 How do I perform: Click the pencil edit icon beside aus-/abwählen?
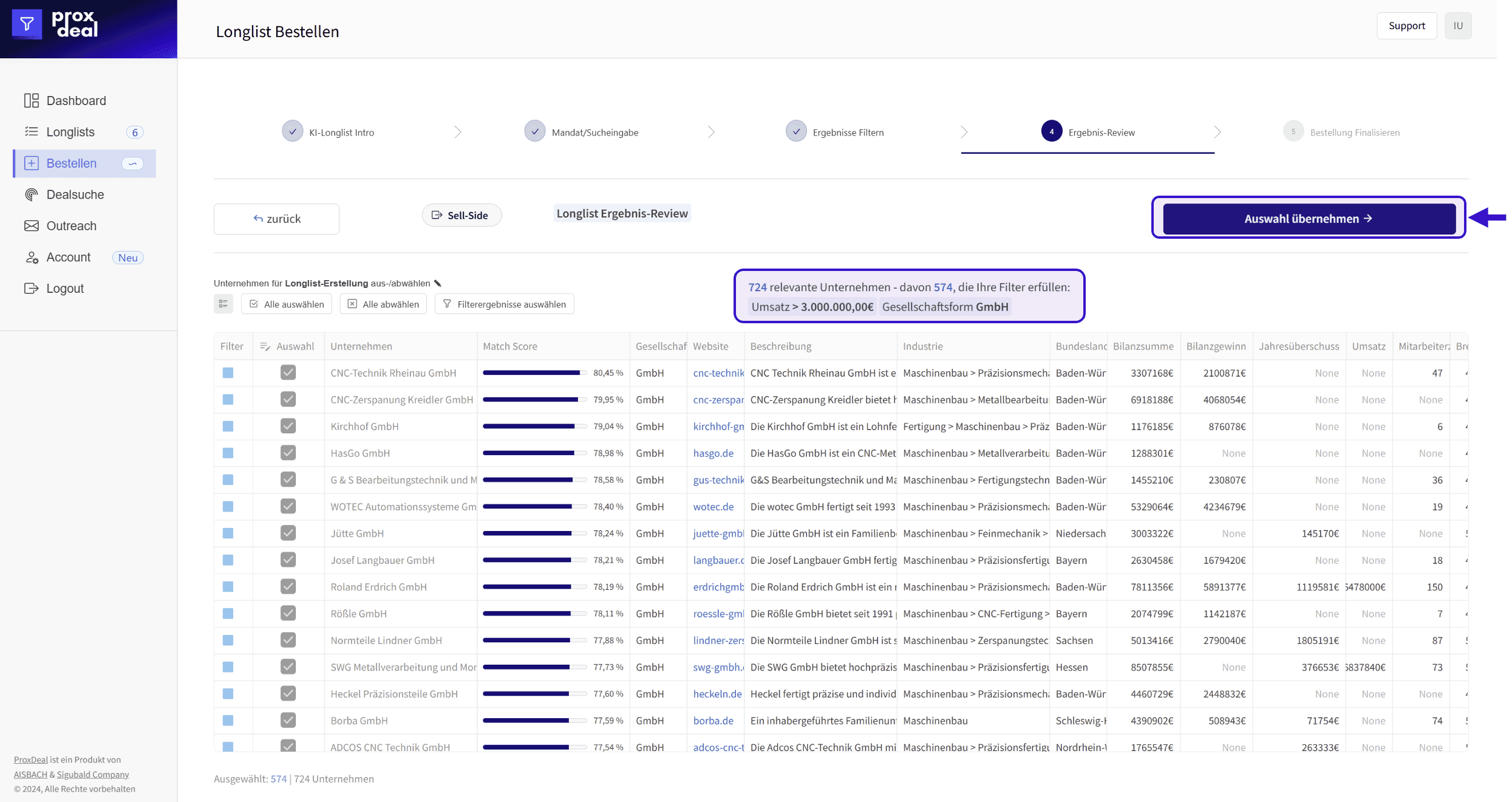[437, 283]
